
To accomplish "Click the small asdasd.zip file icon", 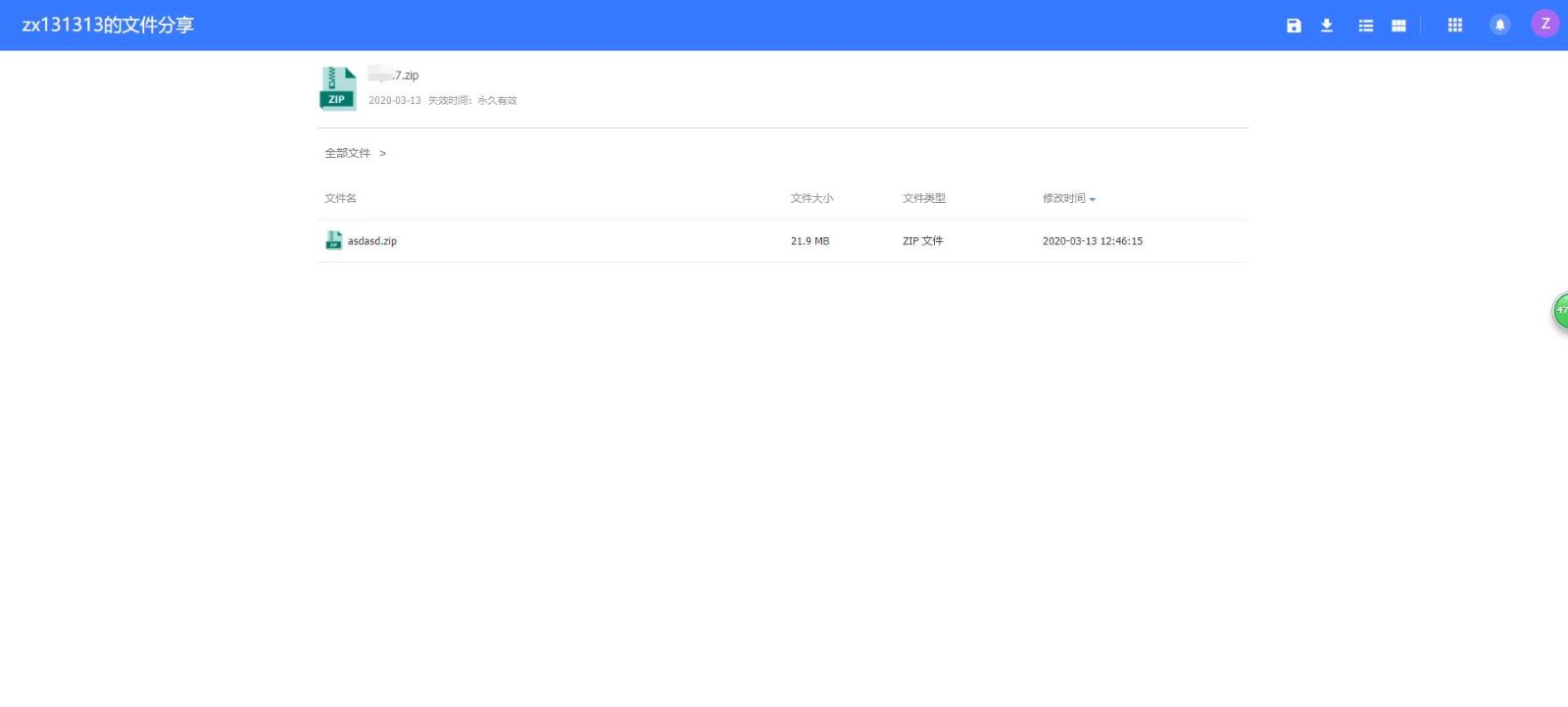I will click(333, 240).
